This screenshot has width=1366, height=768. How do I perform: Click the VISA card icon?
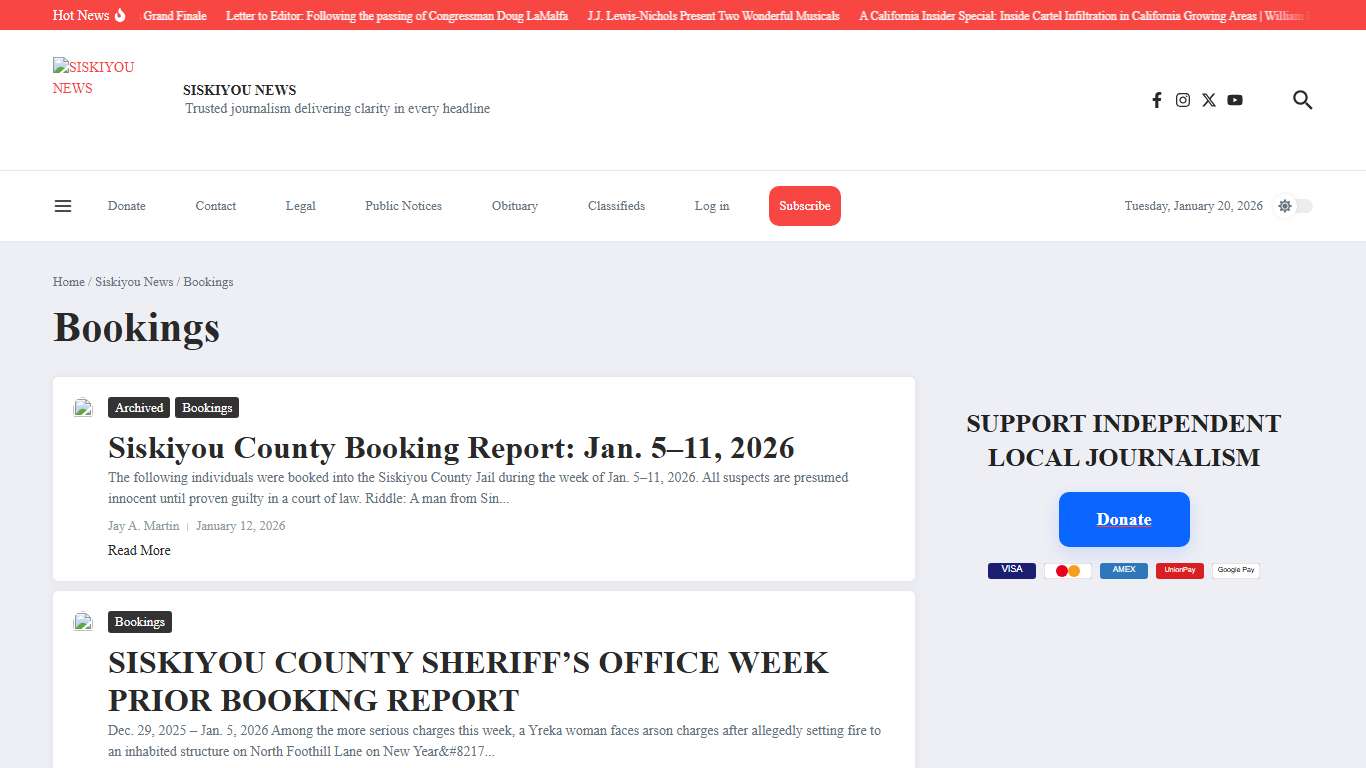click(x=1011, y=569)
